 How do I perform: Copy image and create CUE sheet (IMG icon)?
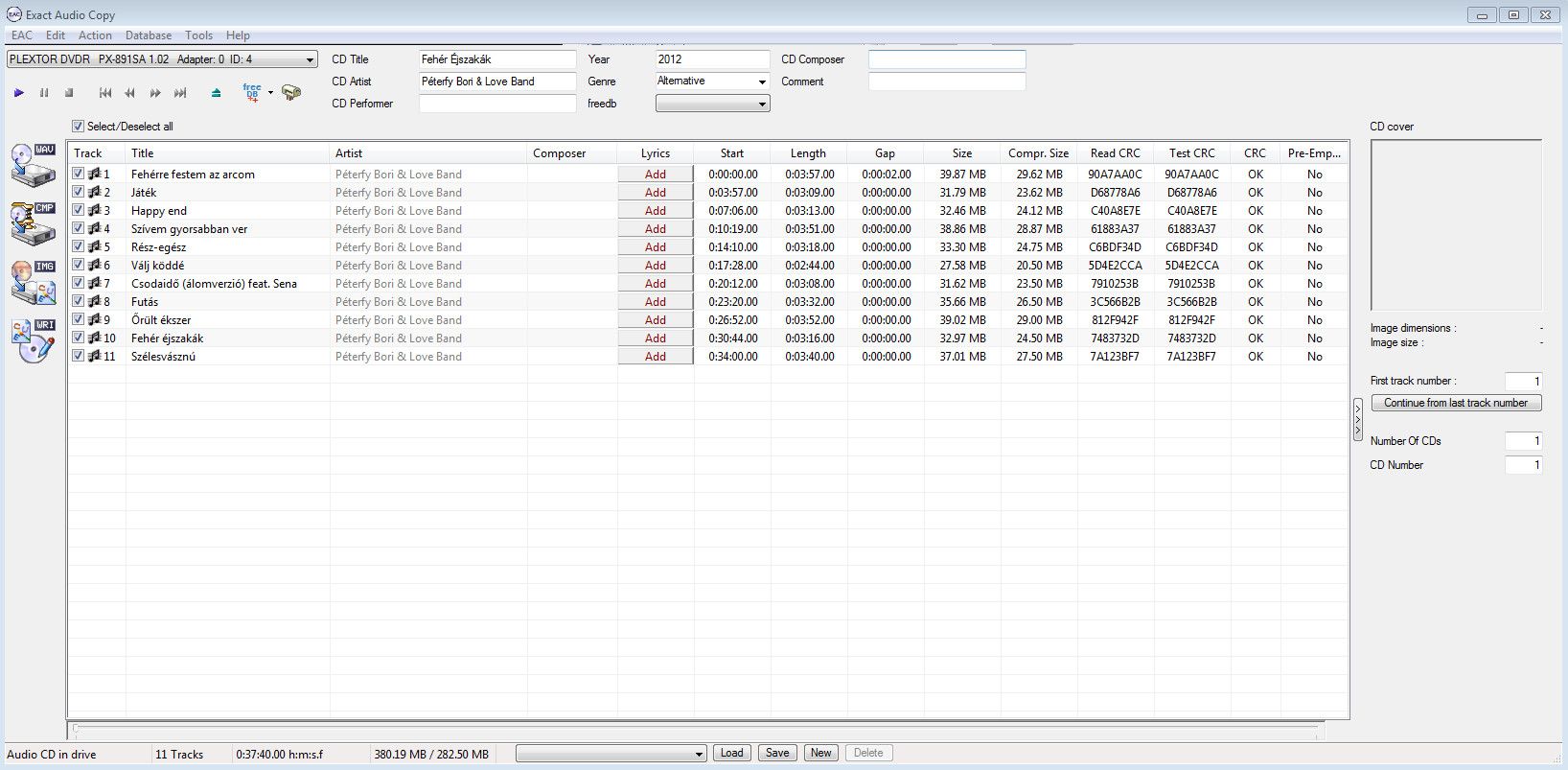(34, 282)
